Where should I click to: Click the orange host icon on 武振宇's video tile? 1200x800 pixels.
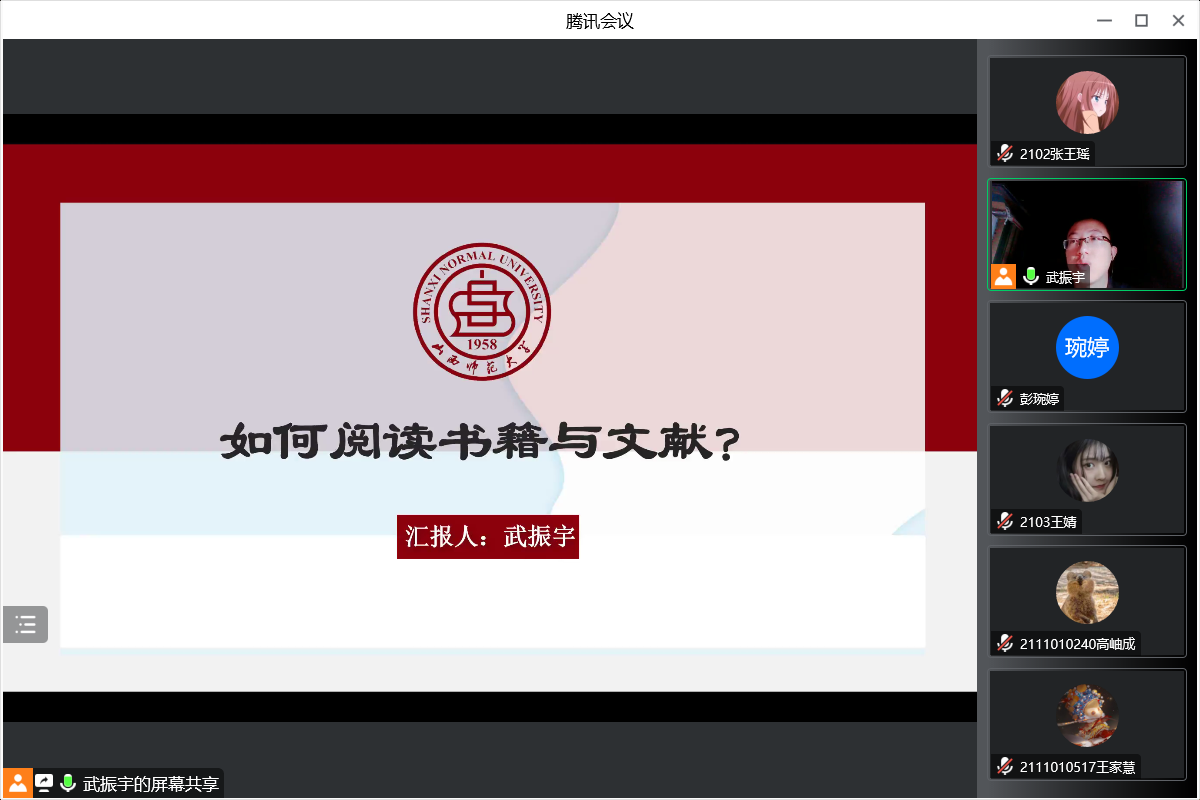tap(1003, 277)
